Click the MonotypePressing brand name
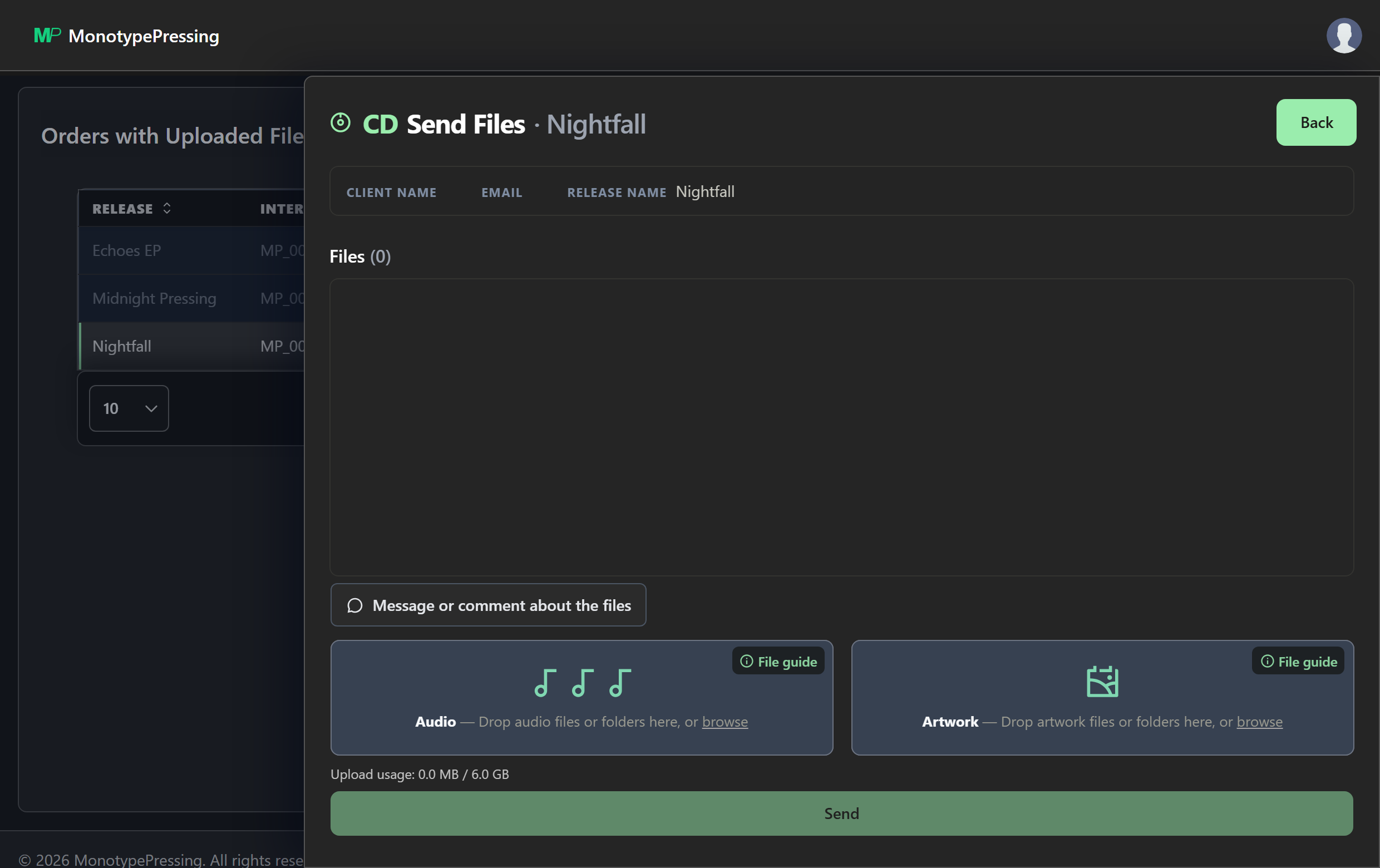 143,36
